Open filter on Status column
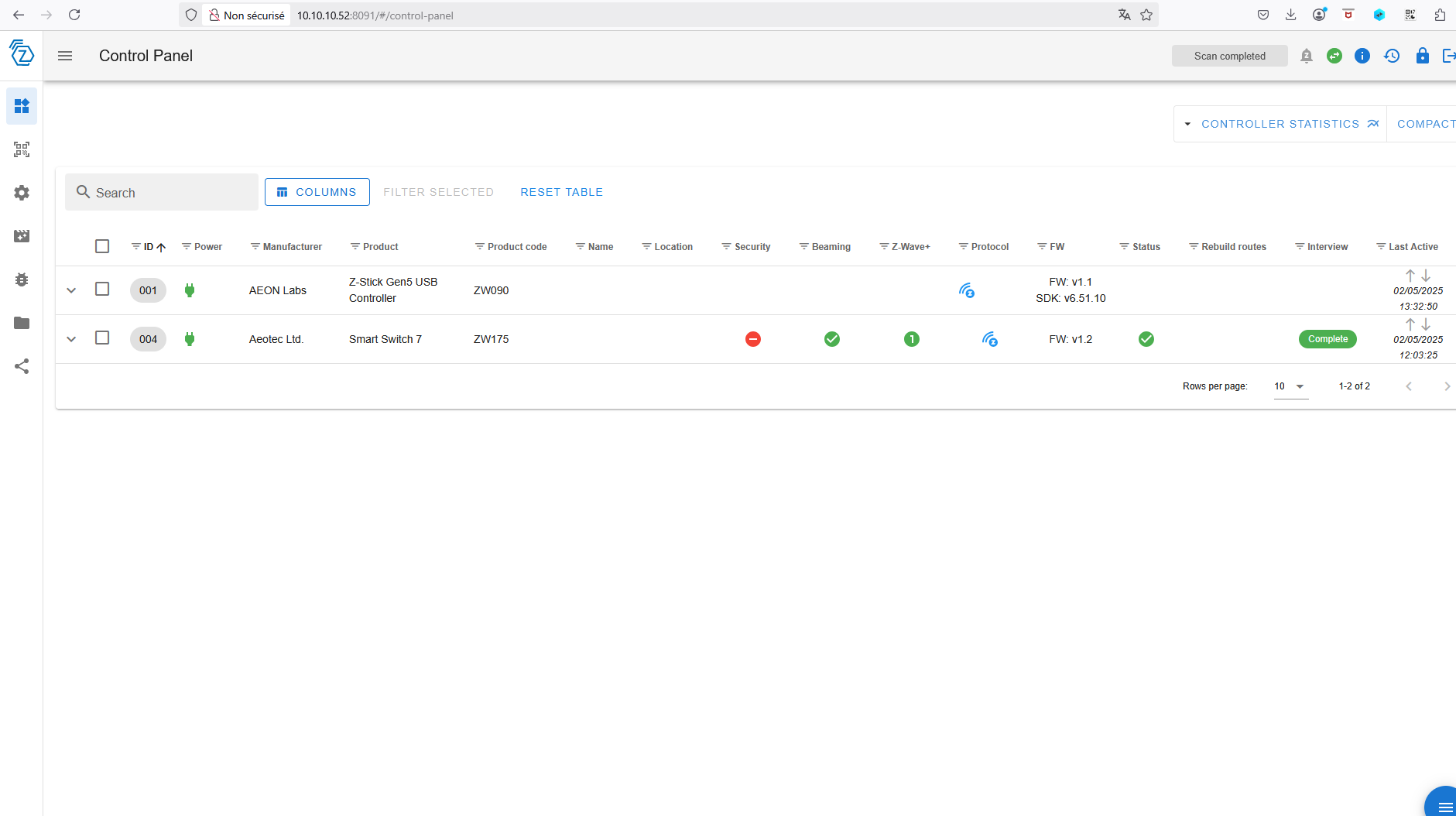 [1124, 246]
